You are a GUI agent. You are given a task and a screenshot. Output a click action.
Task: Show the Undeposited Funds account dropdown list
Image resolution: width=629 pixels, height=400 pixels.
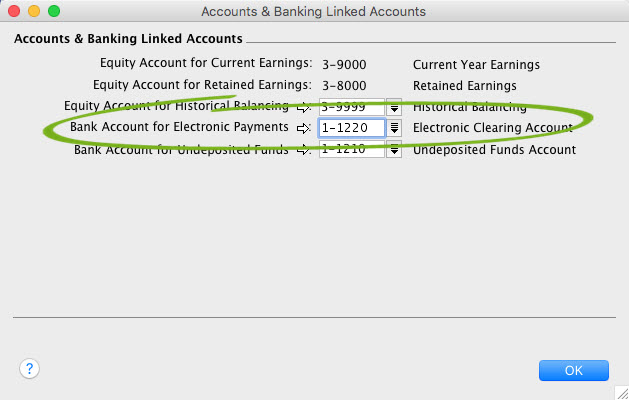point(394,150)
